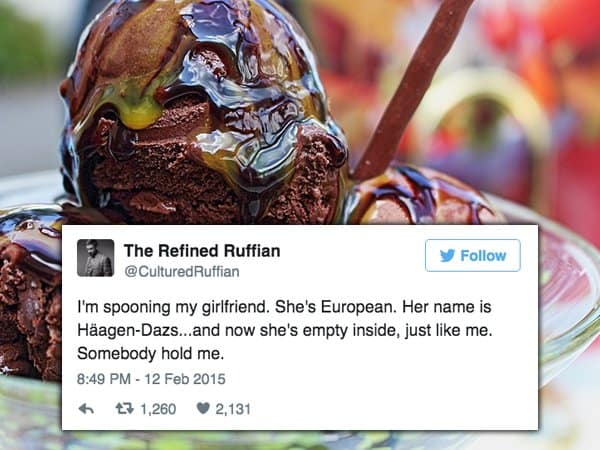Click the 12 Feb 2015 date

point(185,379)
